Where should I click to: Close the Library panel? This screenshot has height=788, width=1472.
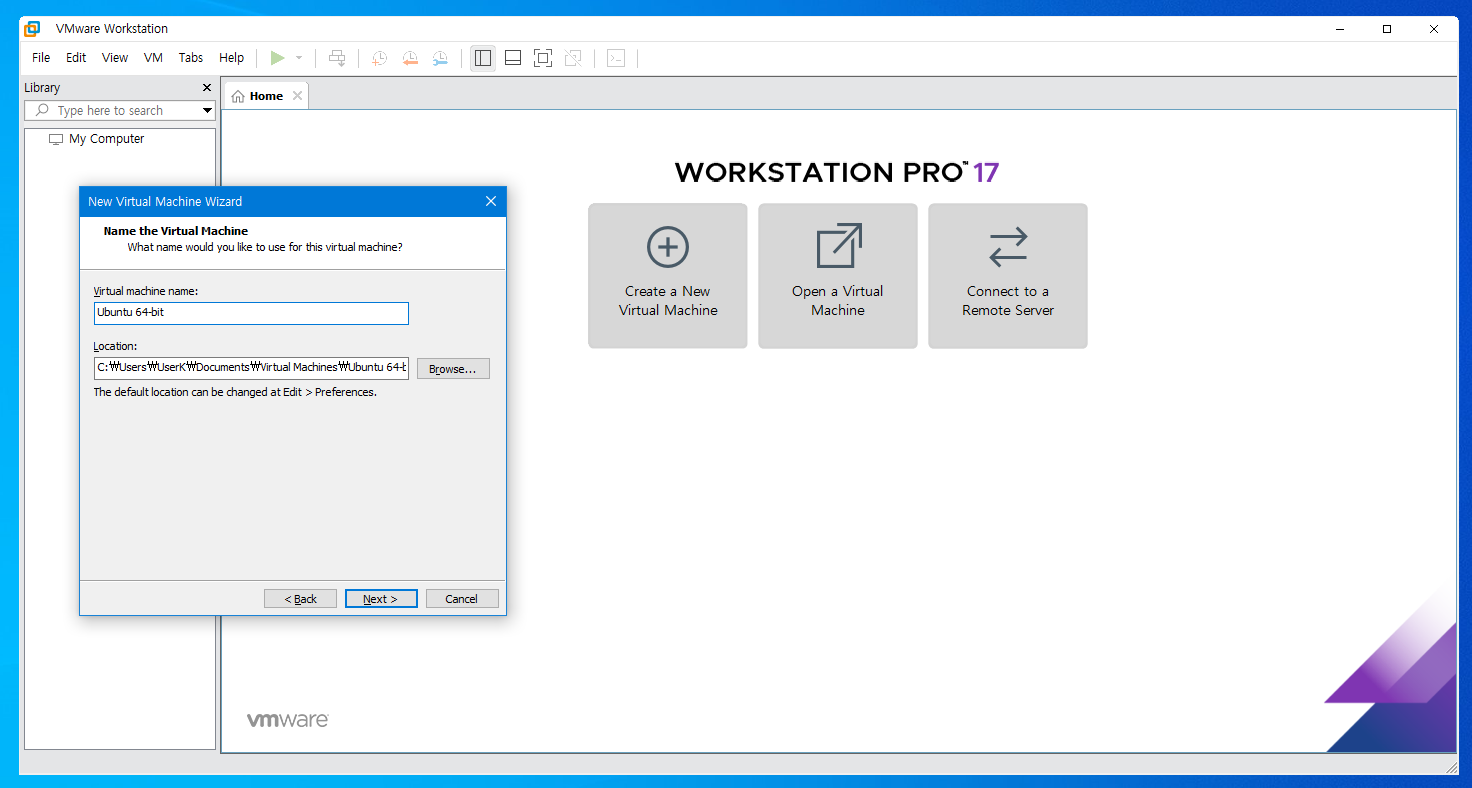[207, 88]
